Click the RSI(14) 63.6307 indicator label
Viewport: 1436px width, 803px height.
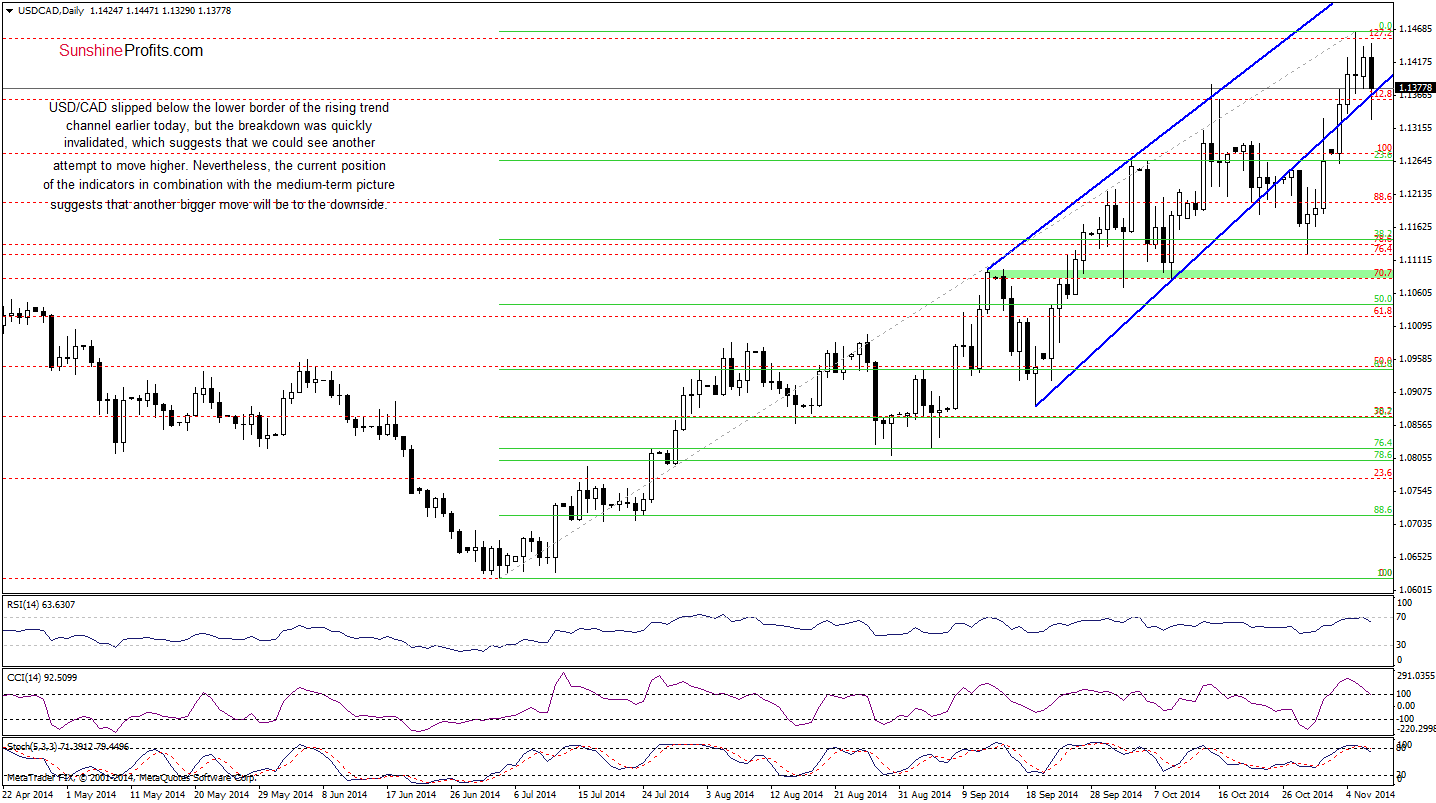point(41,604)
